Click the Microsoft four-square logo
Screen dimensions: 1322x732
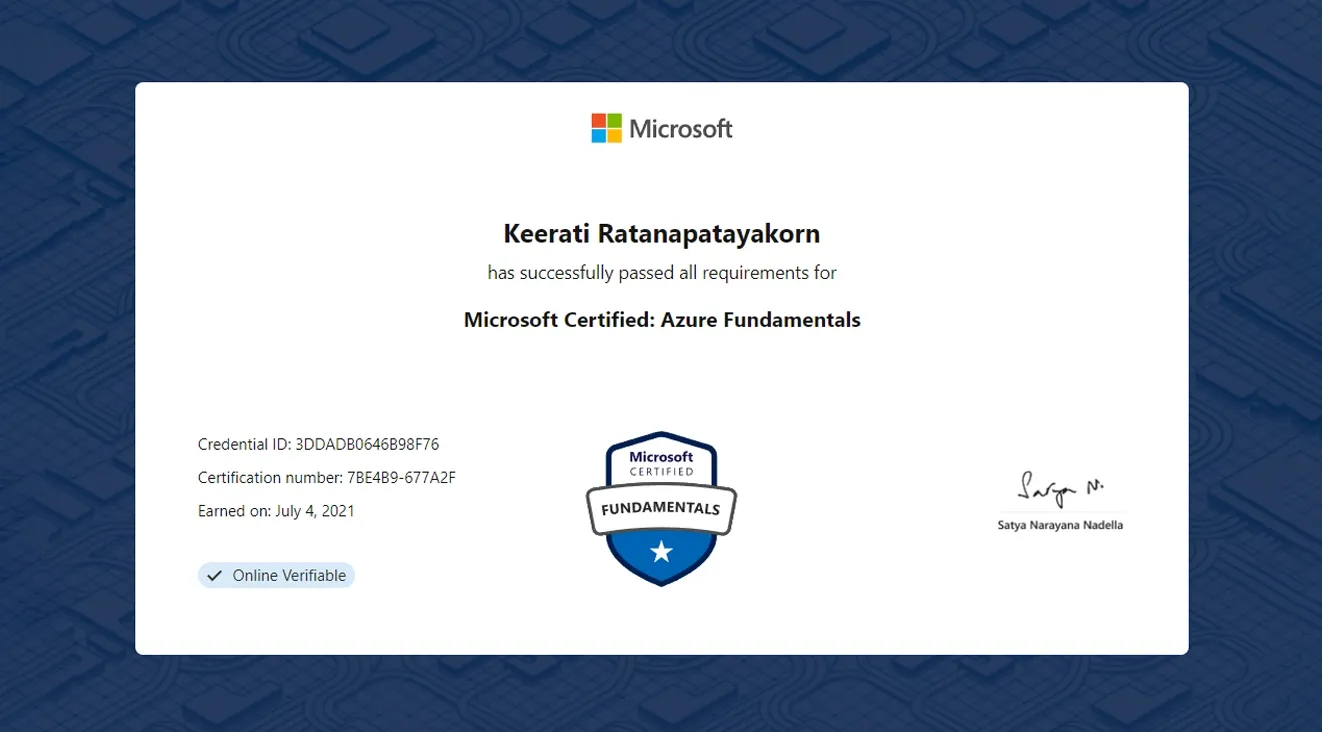click(606, 128)
